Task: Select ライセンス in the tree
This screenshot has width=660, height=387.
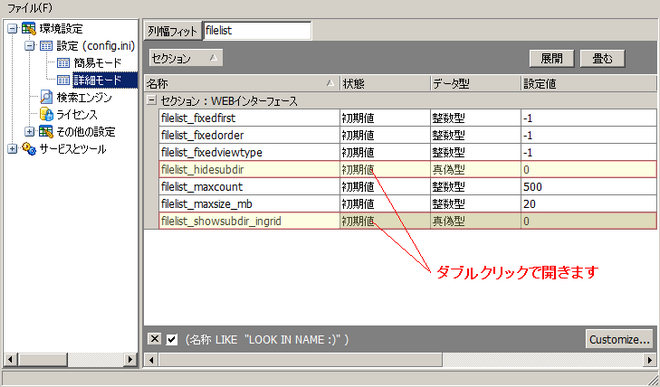Action: [77, 115]
